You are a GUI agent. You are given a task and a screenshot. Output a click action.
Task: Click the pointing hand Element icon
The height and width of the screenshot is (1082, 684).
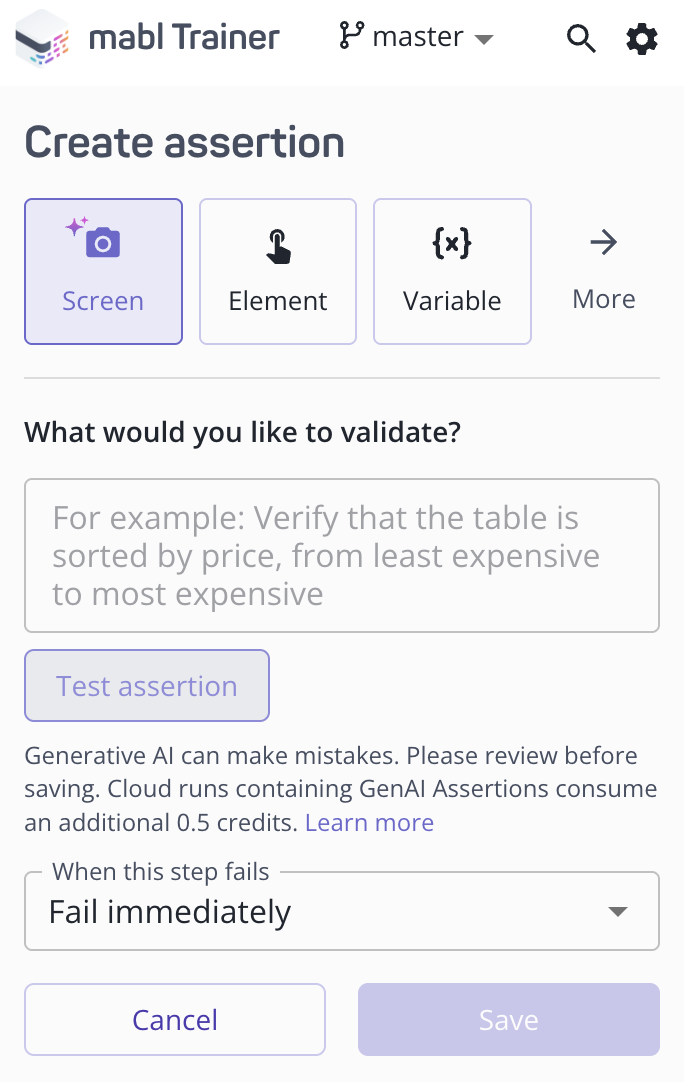278,245
